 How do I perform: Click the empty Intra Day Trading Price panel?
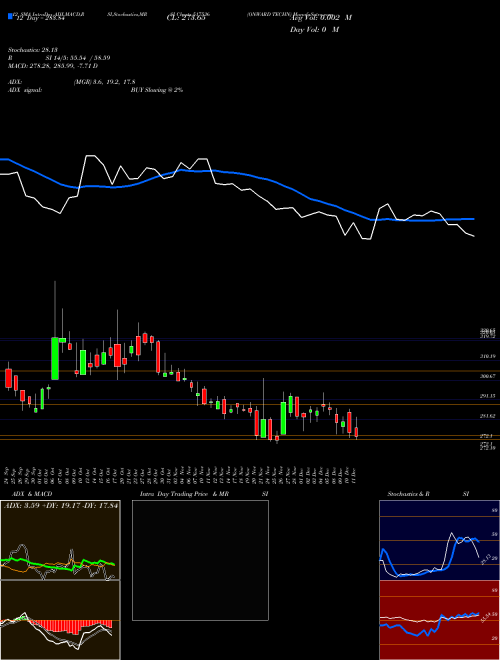pos(200,560)
